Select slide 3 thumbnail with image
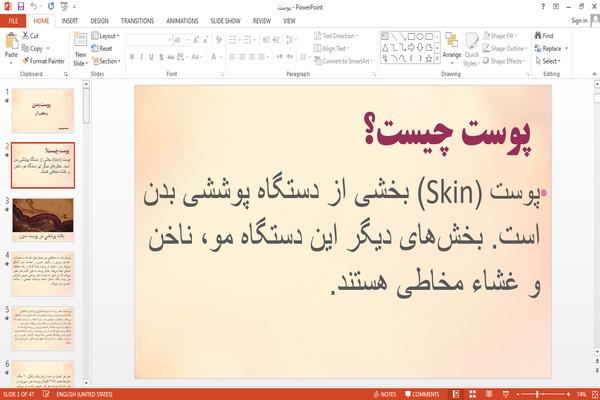 43,219
